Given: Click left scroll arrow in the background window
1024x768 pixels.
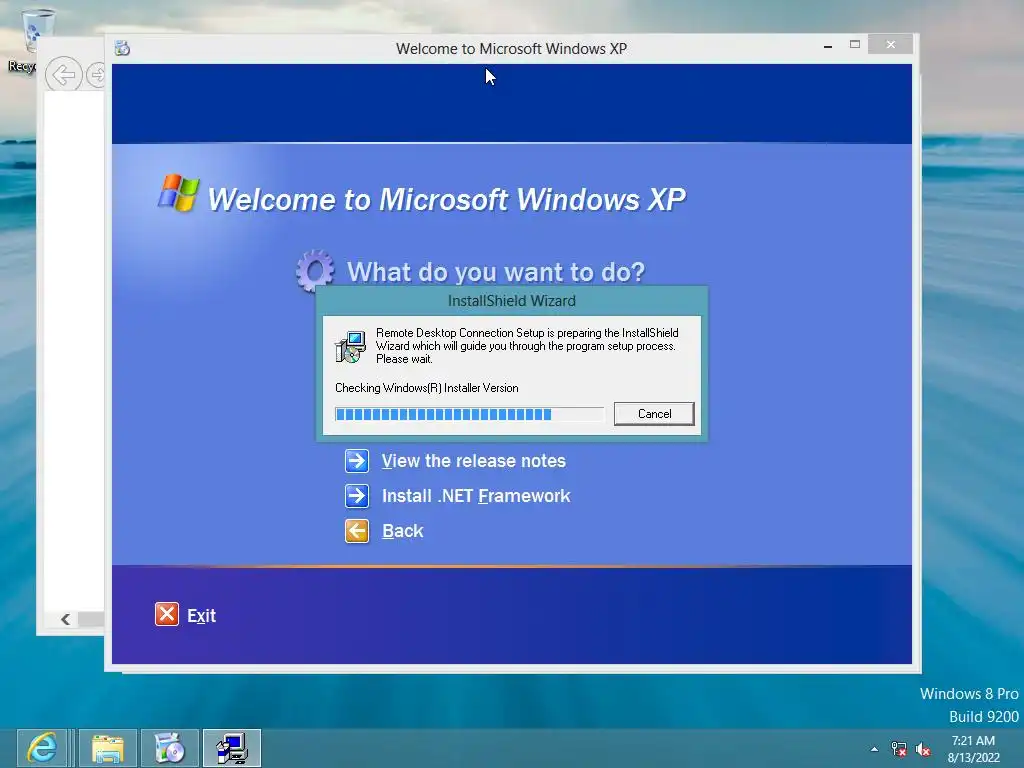Looking at the screenshot, I should coord(65,619).
